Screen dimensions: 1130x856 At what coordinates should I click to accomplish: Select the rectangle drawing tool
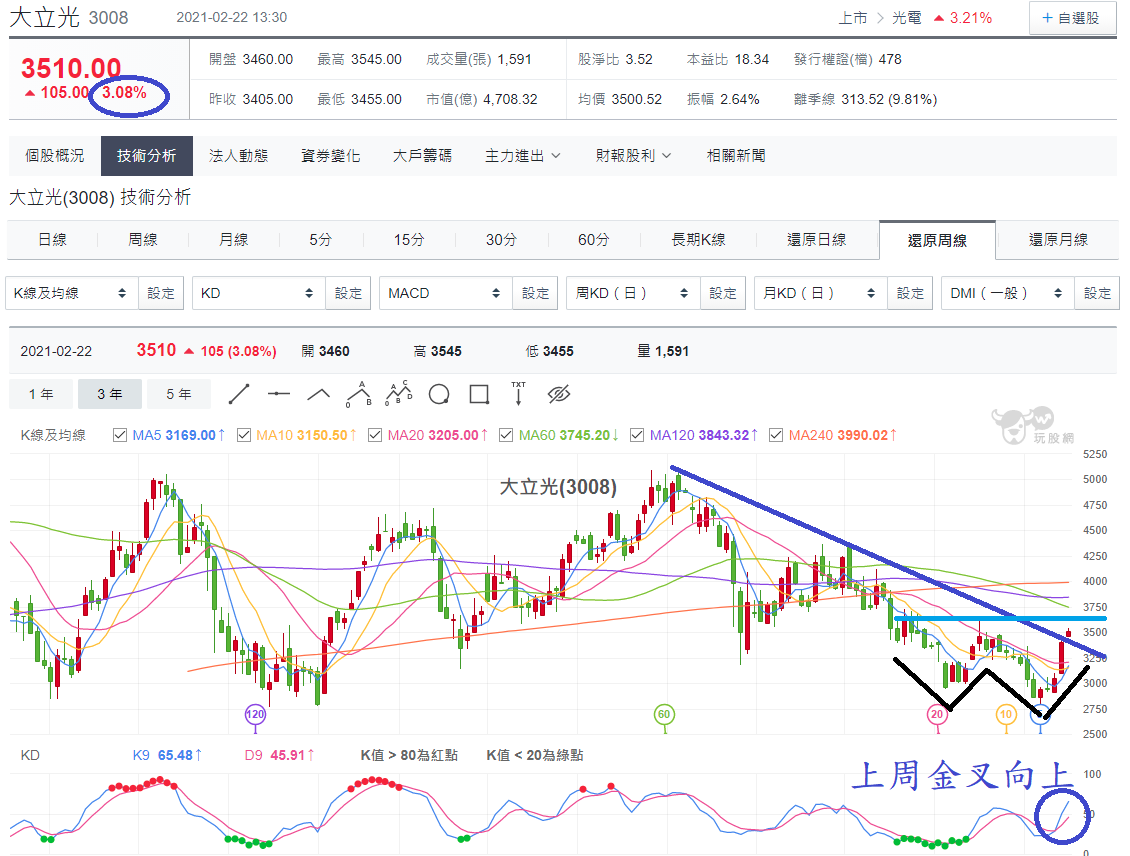point(479,394)
